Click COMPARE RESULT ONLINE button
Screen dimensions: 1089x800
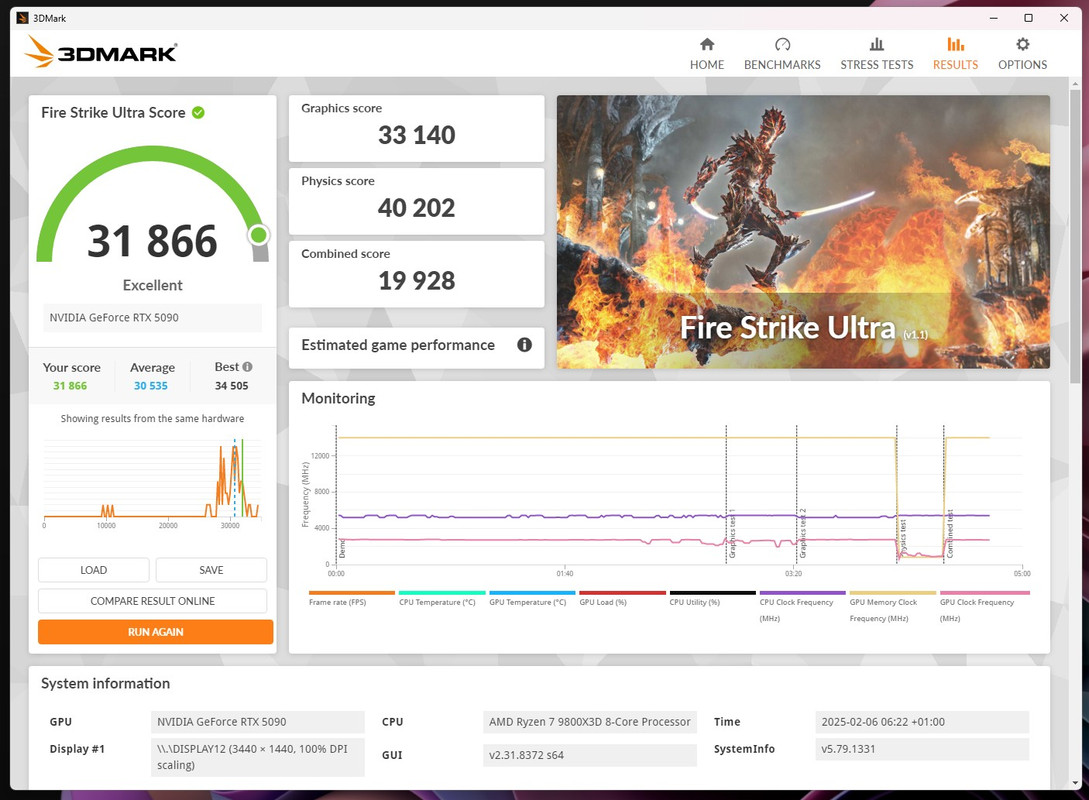click(x=152, y=601)
